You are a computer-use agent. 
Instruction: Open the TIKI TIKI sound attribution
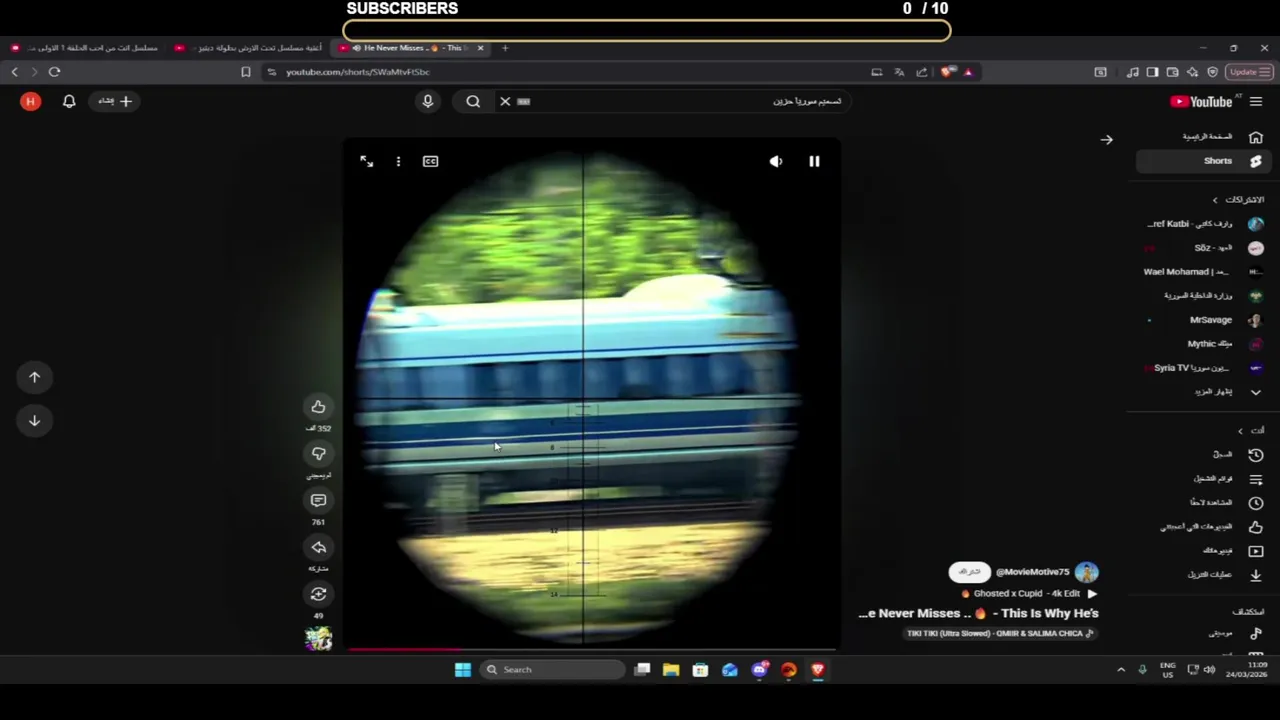(x=1000, y=634)
